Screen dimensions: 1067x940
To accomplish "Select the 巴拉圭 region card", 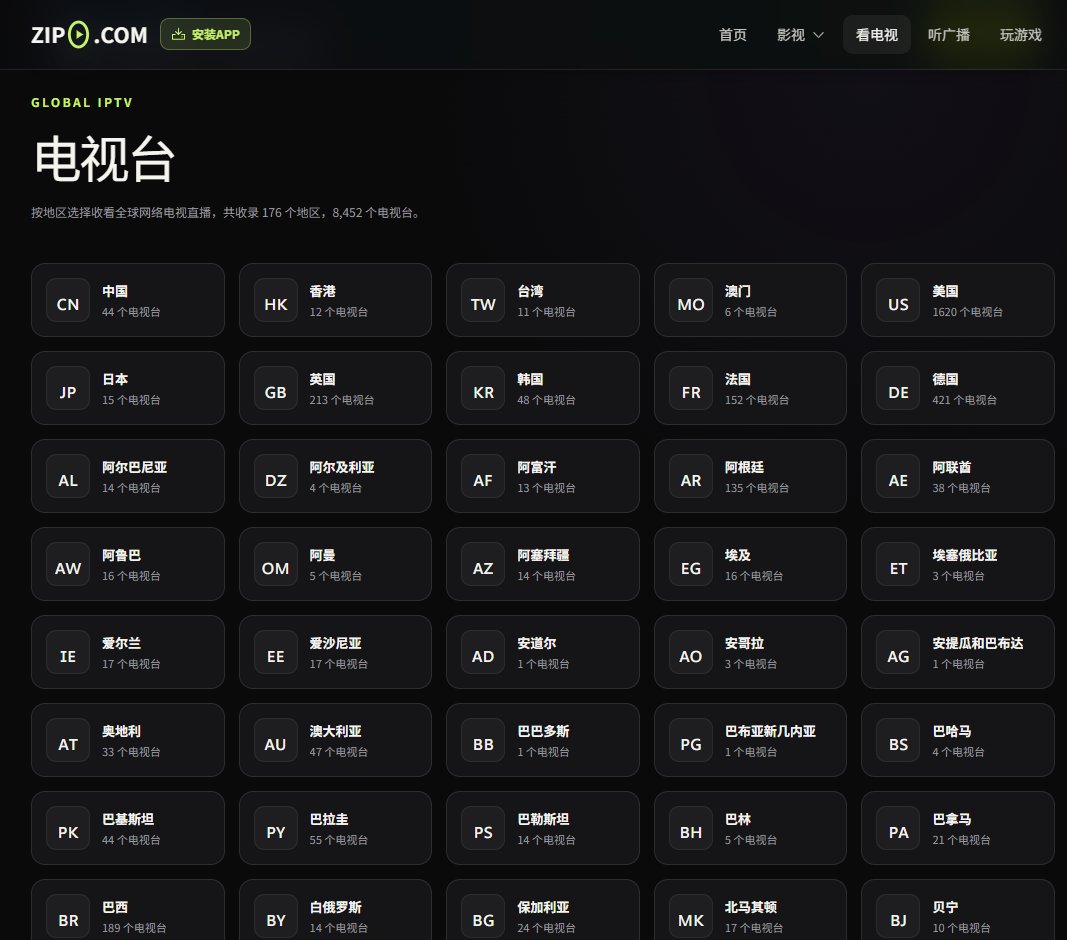I will (x=335, y=828).
